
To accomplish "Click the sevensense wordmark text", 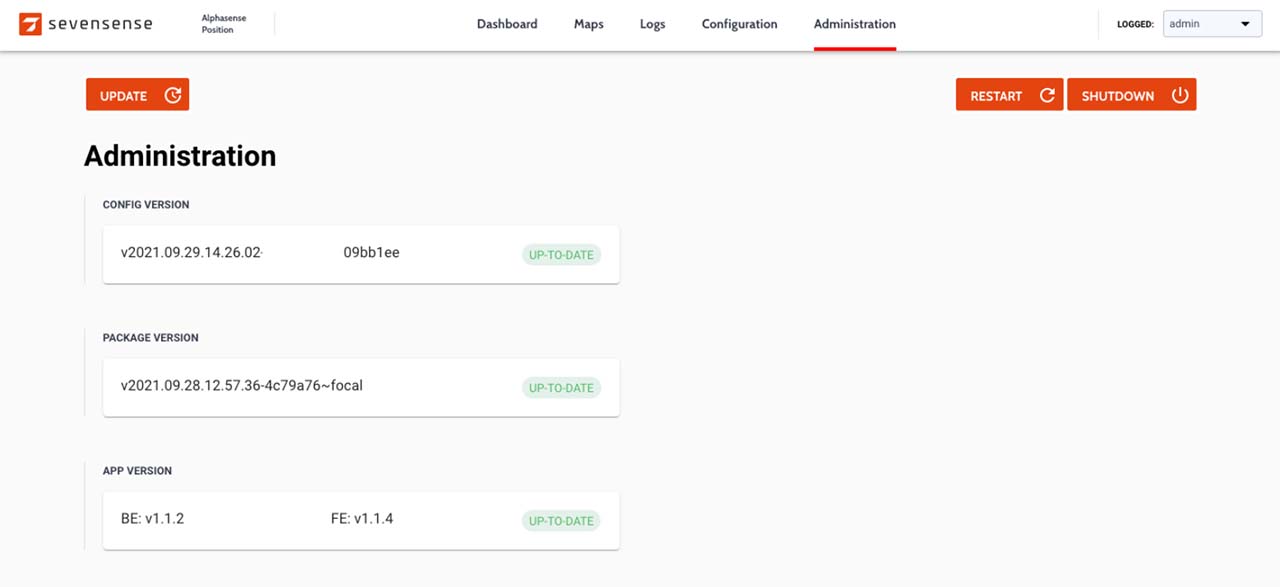I will [100, 24].
